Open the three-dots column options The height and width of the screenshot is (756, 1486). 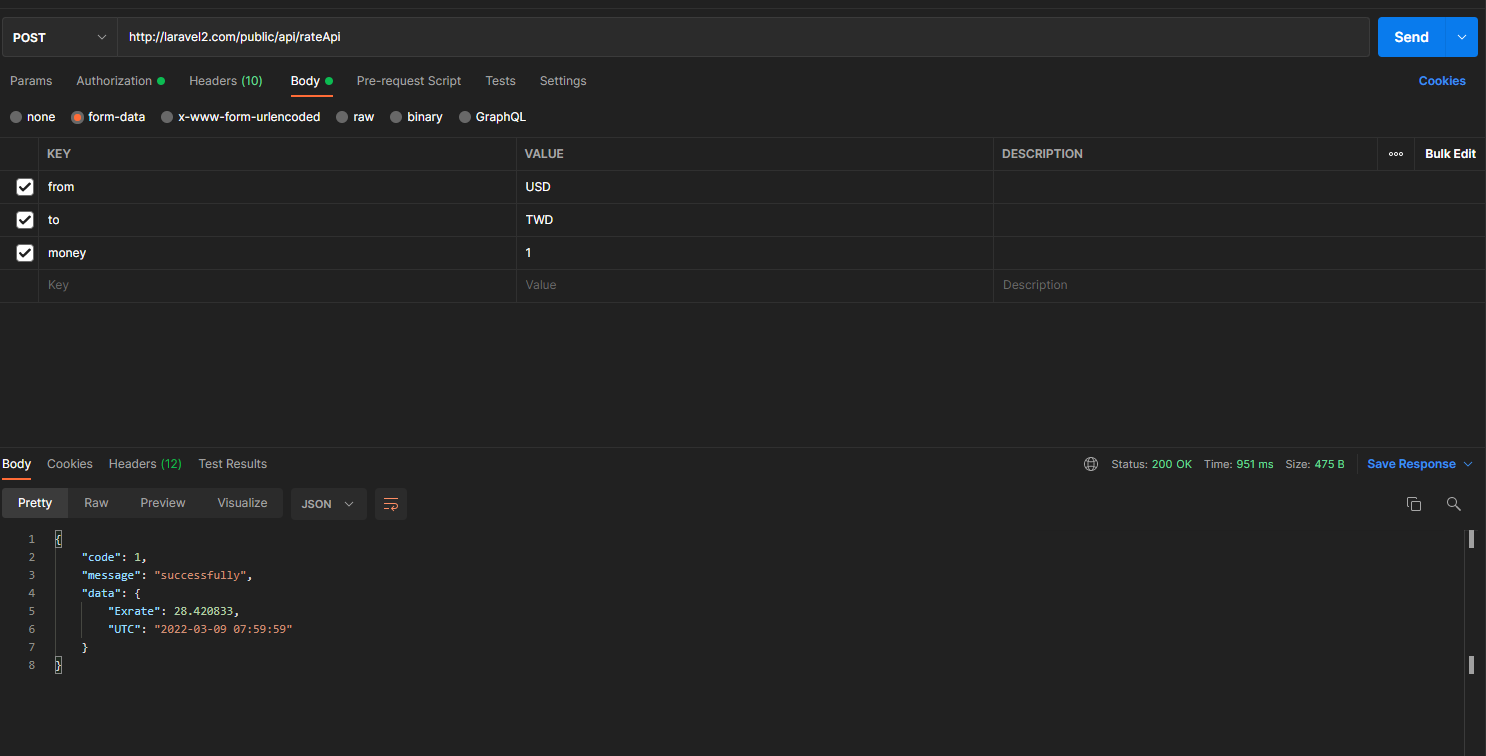point(1395,154)
